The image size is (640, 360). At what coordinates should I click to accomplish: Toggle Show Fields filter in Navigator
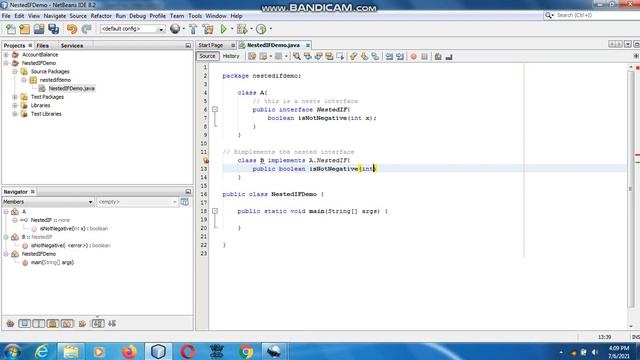point(24,324)
